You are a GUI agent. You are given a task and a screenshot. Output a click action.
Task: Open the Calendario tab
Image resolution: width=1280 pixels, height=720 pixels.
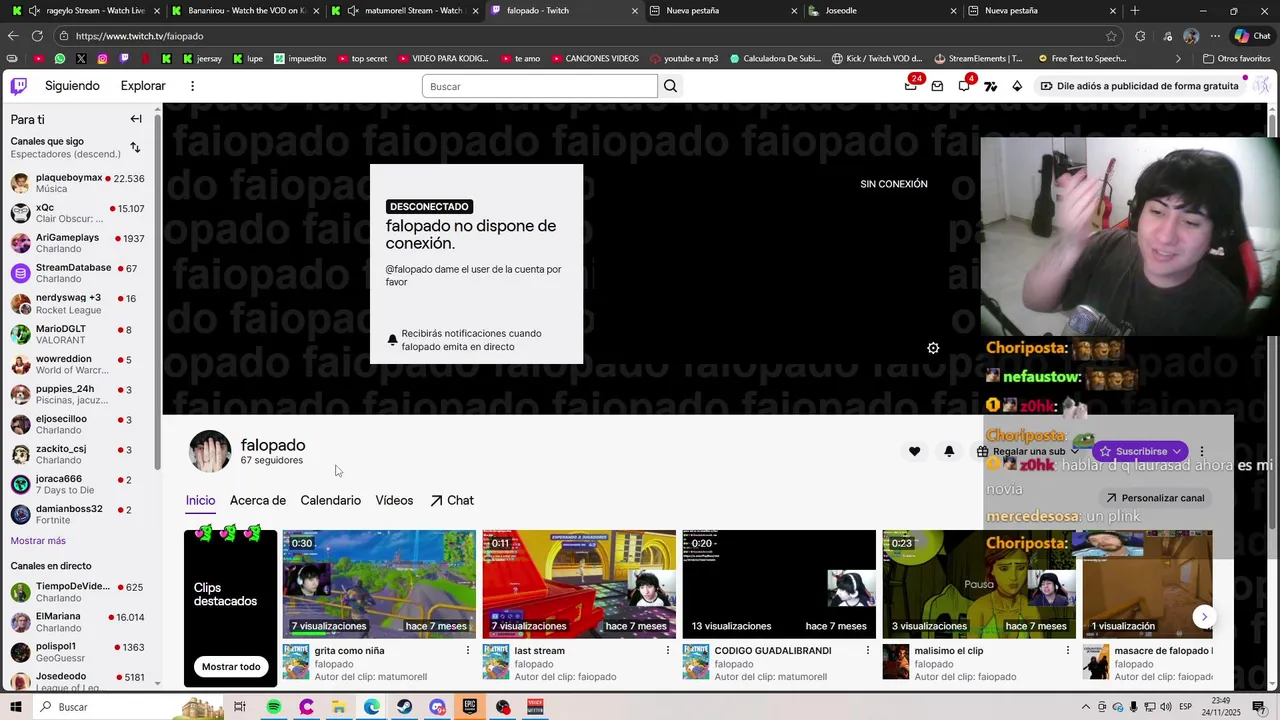(x=330, y=501)
